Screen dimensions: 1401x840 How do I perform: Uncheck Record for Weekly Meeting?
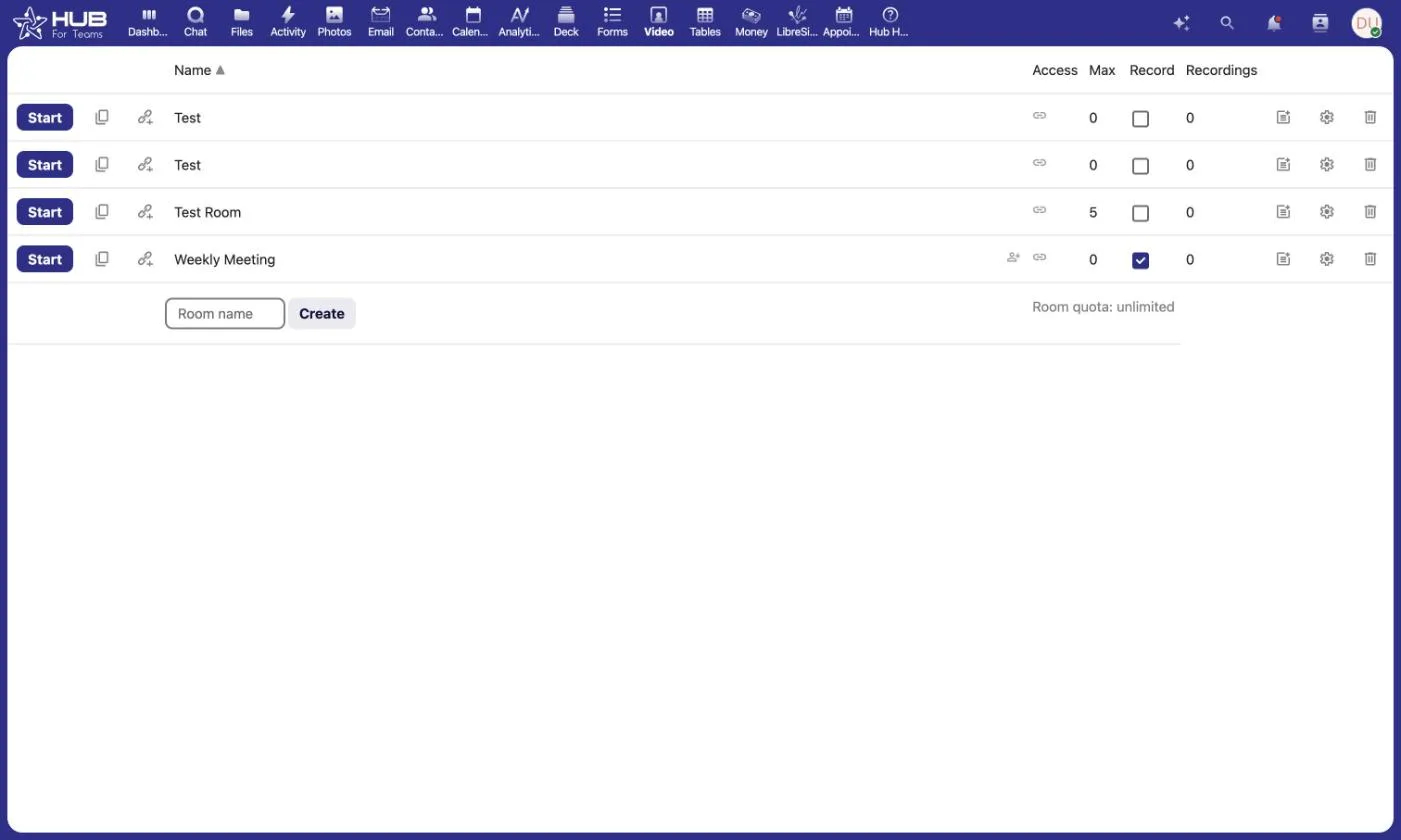pyautogui.click(x=1140, y=260)
